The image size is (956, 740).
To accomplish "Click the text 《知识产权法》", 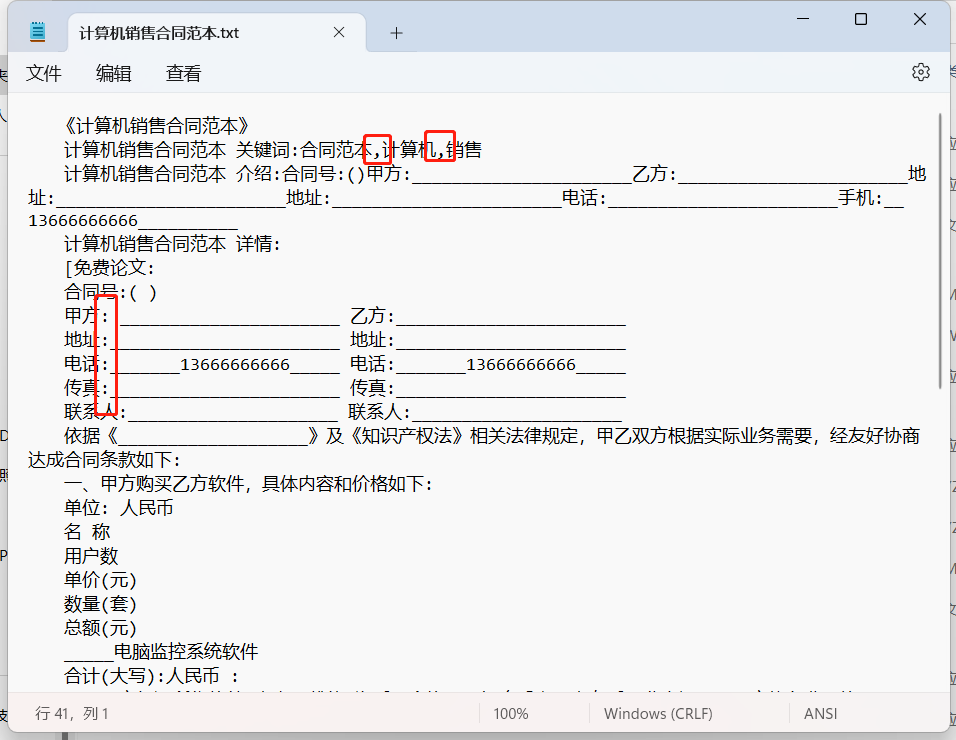I will (x=406, y=436).
